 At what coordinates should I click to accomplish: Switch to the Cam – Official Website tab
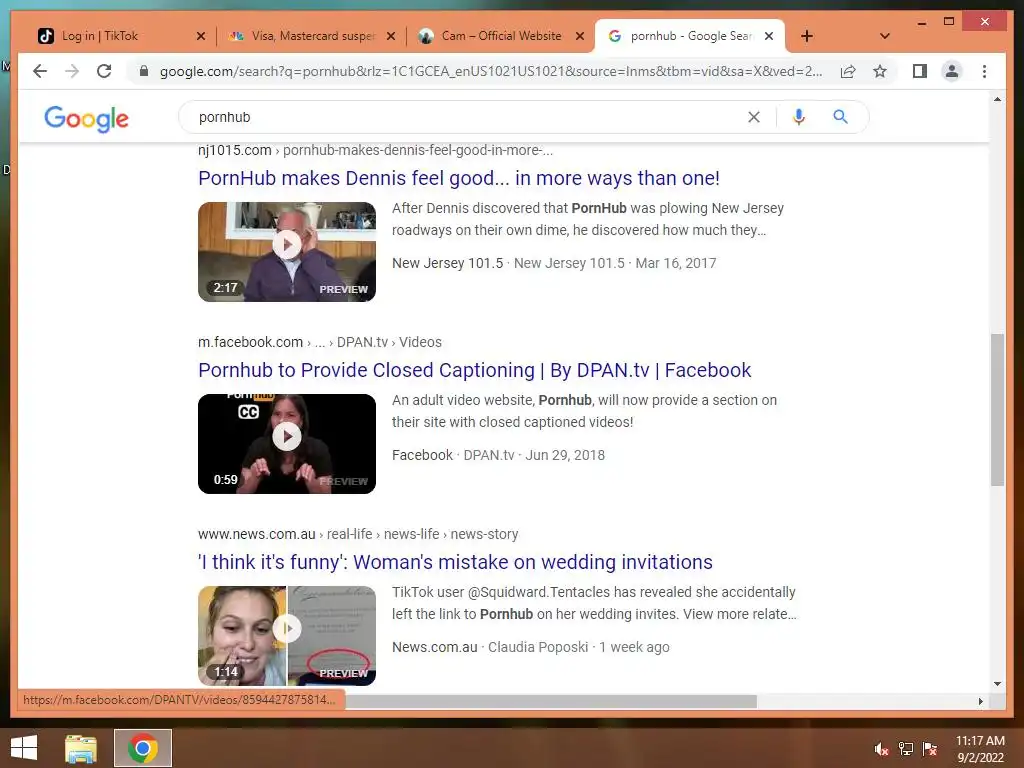(x=501, y=36)
